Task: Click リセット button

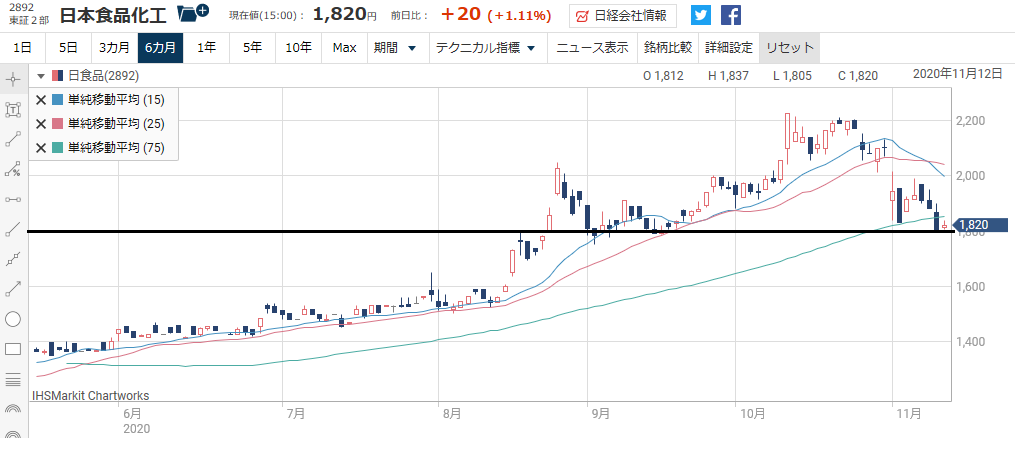Action: tap(790, 48)
